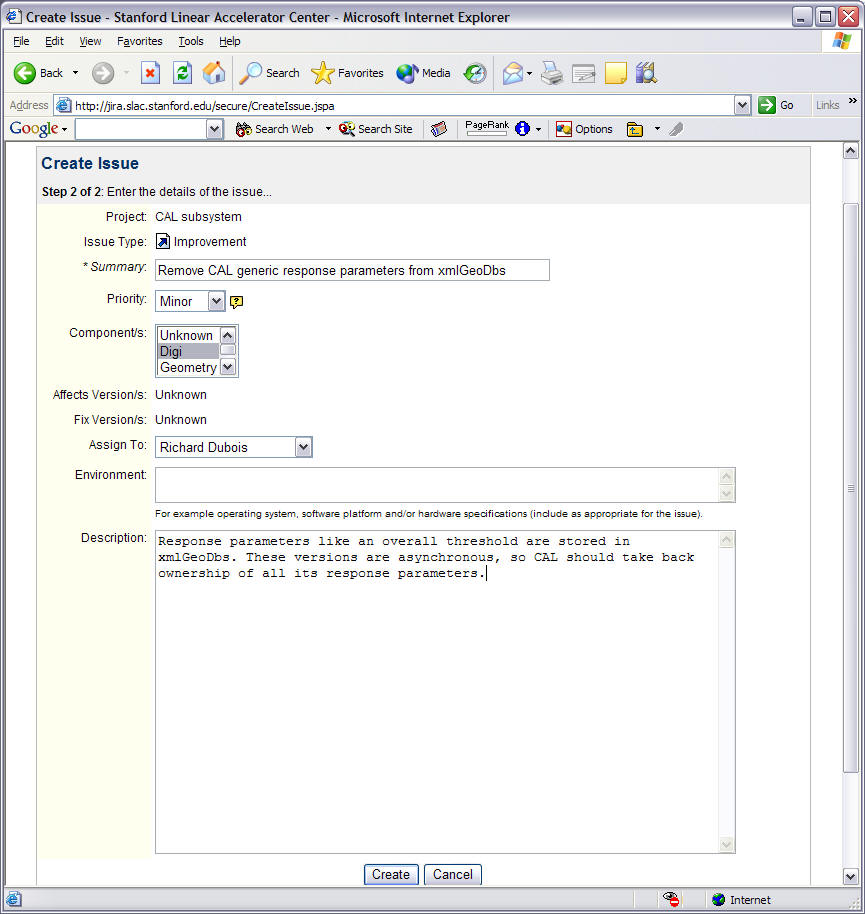
Task: Open the Media globe toolbar button
Action: (x=423, y=73)
